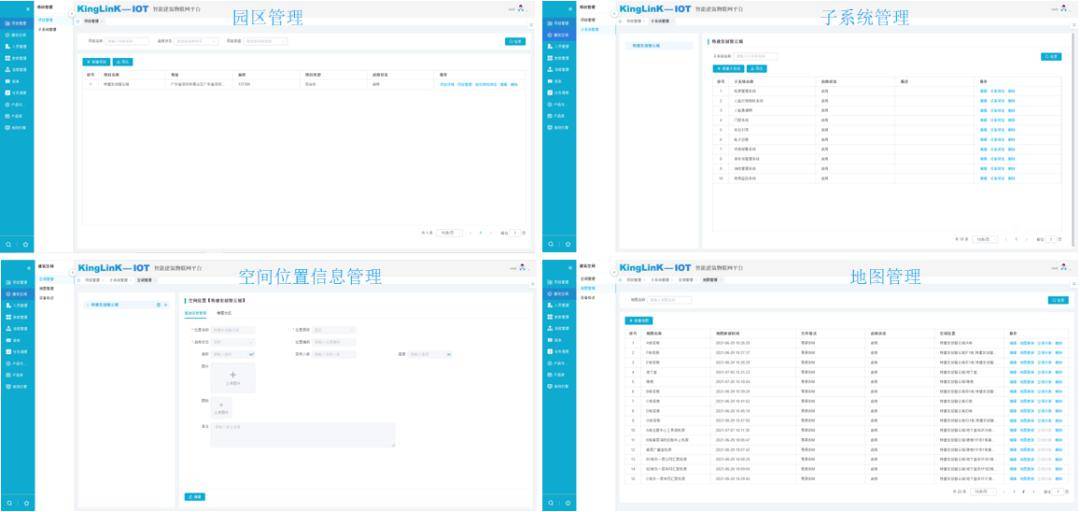Viewport: 1080px width, 512px height.
Task: Focus jump-to-page box under 地图管理 table
Action: (1057, 491)
